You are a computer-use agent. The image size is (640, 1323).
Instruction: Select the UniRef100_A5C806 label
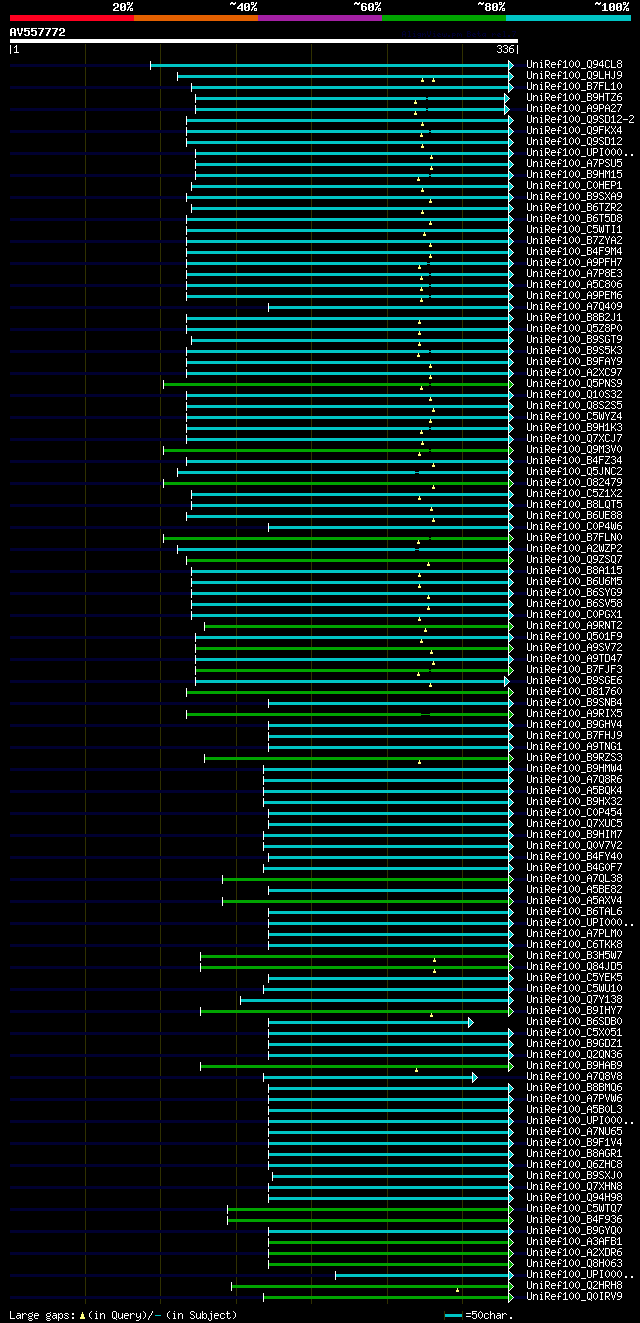click(574, 285)
